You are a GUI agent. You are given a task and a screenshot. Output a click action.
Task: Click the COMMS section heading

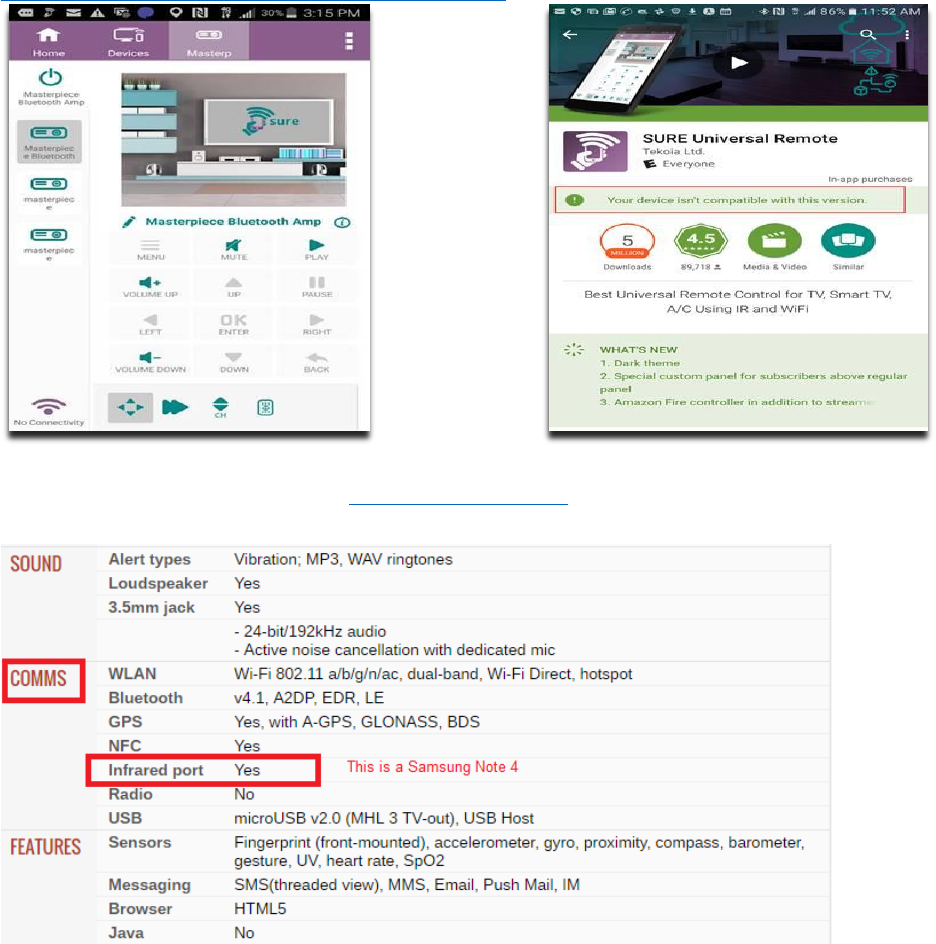pos(38,678)
